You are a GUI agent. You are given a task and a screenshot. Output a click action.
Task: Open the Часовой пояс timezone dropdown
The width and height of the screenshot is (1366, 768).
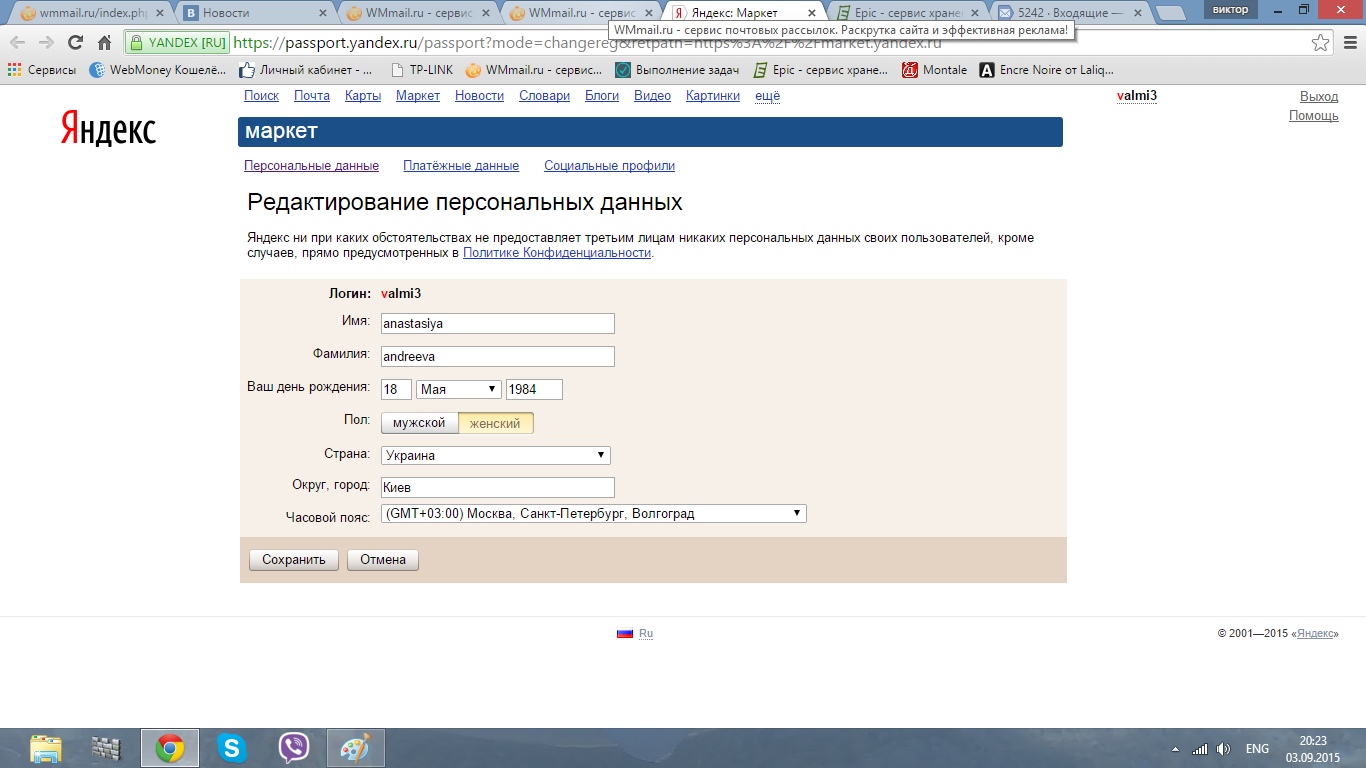pos(593,513)
